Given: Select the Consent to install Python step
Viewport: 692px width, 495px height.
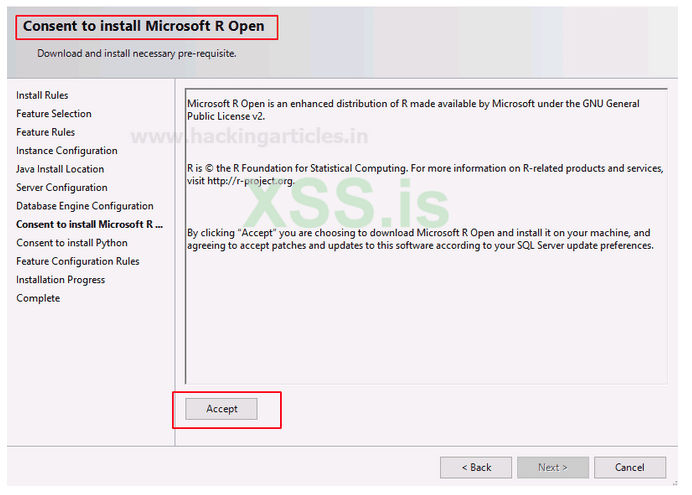Looking at the screenshot, I should (72, 243).
